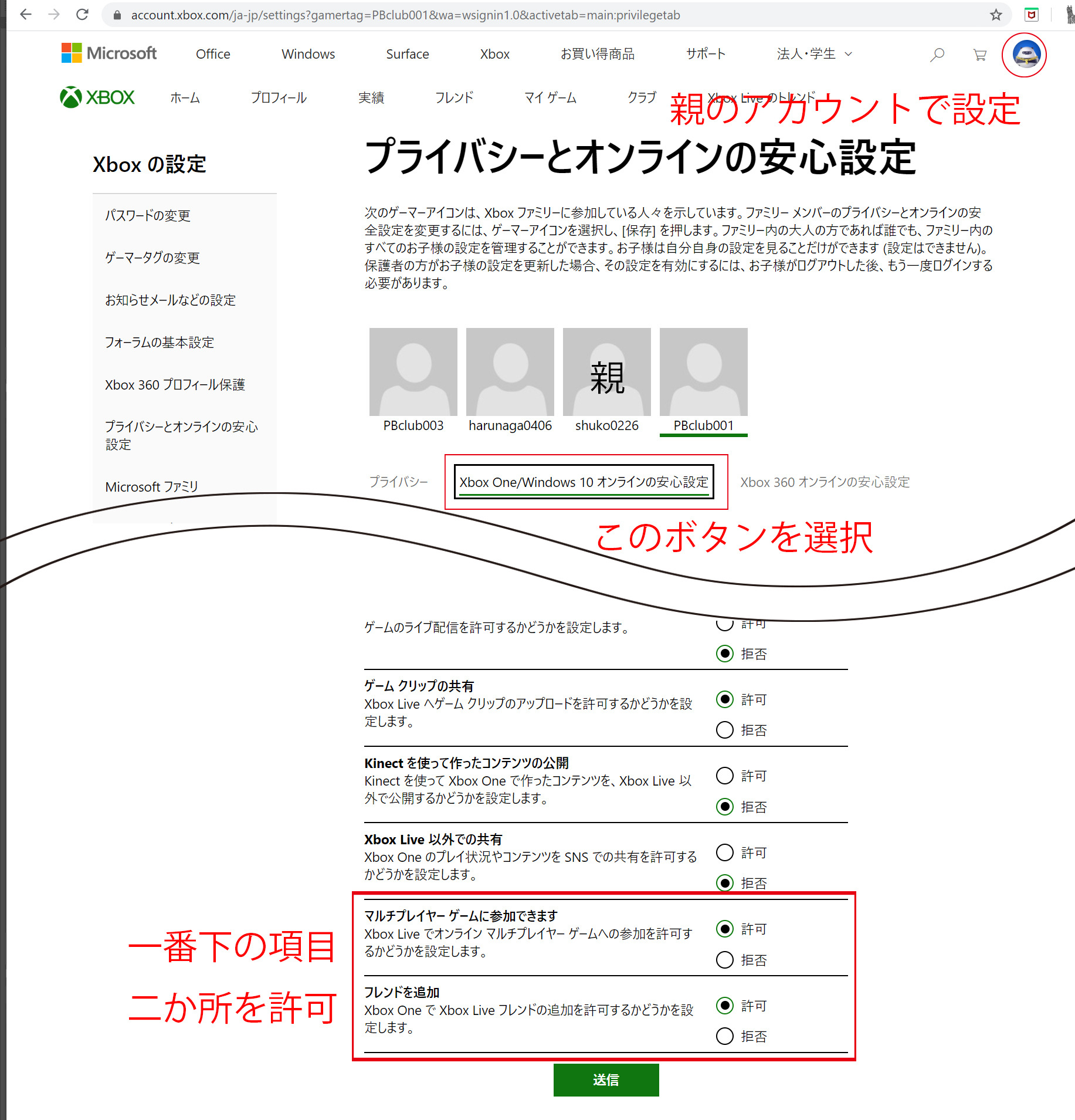The height and width of the screenshot is (1120, 1075).
Task: Reload the page with the refresh icon
Action: point(83,15)
